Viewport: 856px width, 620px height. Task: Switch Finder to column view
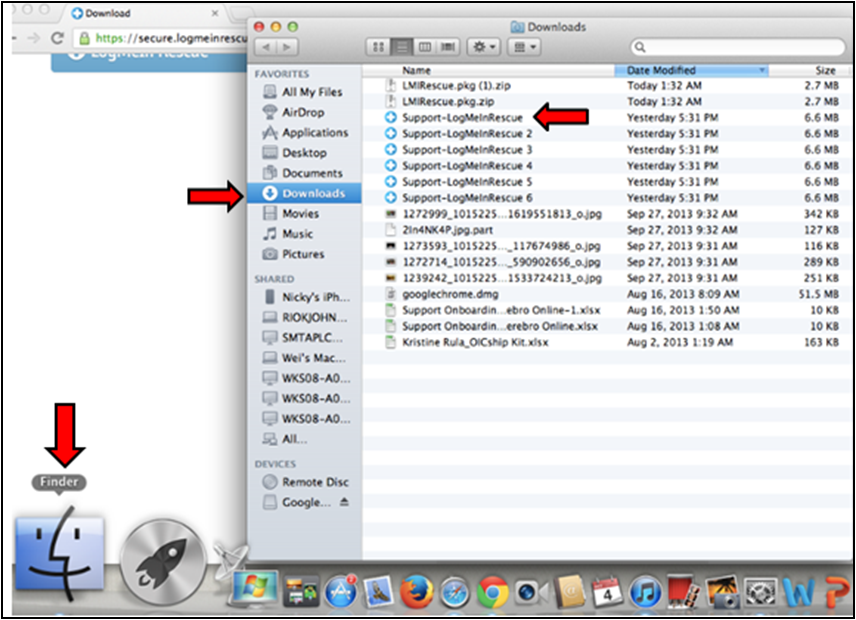click(x=425, y=47)
